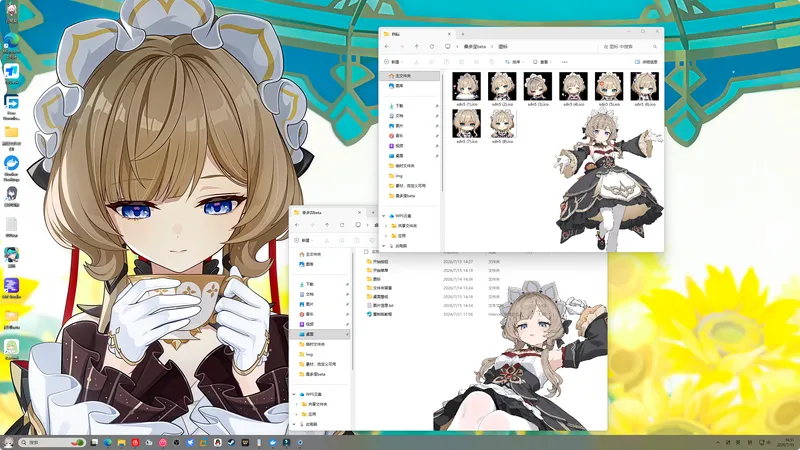Click Cut icon in 桑多涅beta window toolbar

pyautogui.click(x=327, y=240)
